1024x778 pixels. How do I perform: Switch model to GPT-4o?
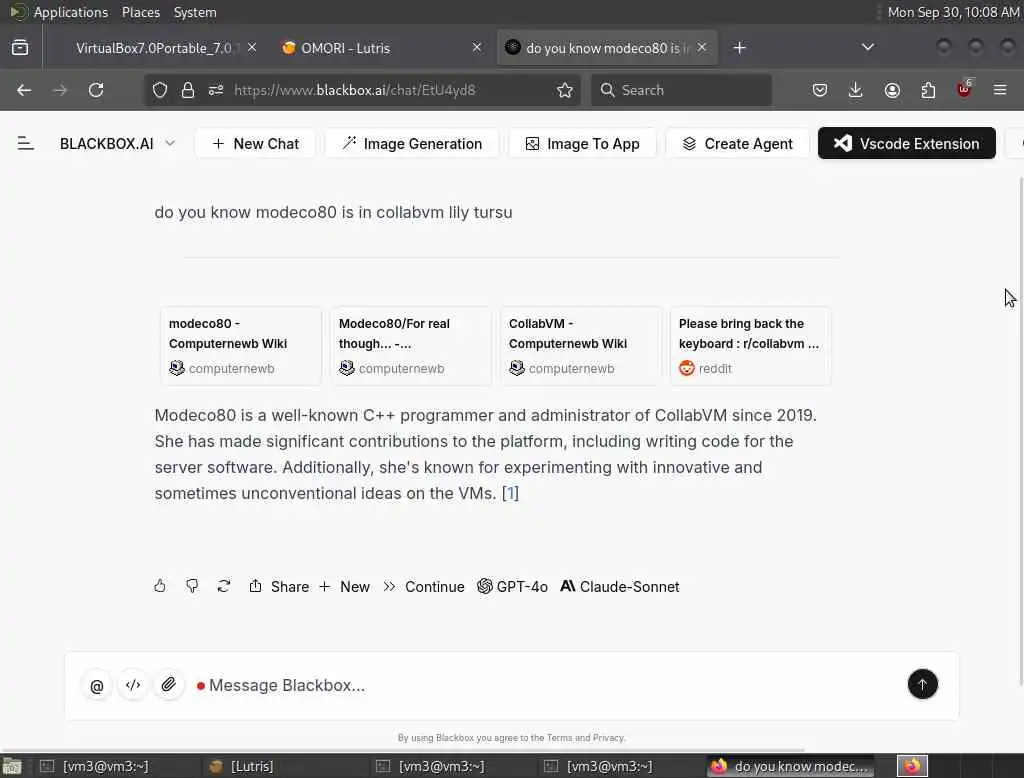[x=513, y=587]
